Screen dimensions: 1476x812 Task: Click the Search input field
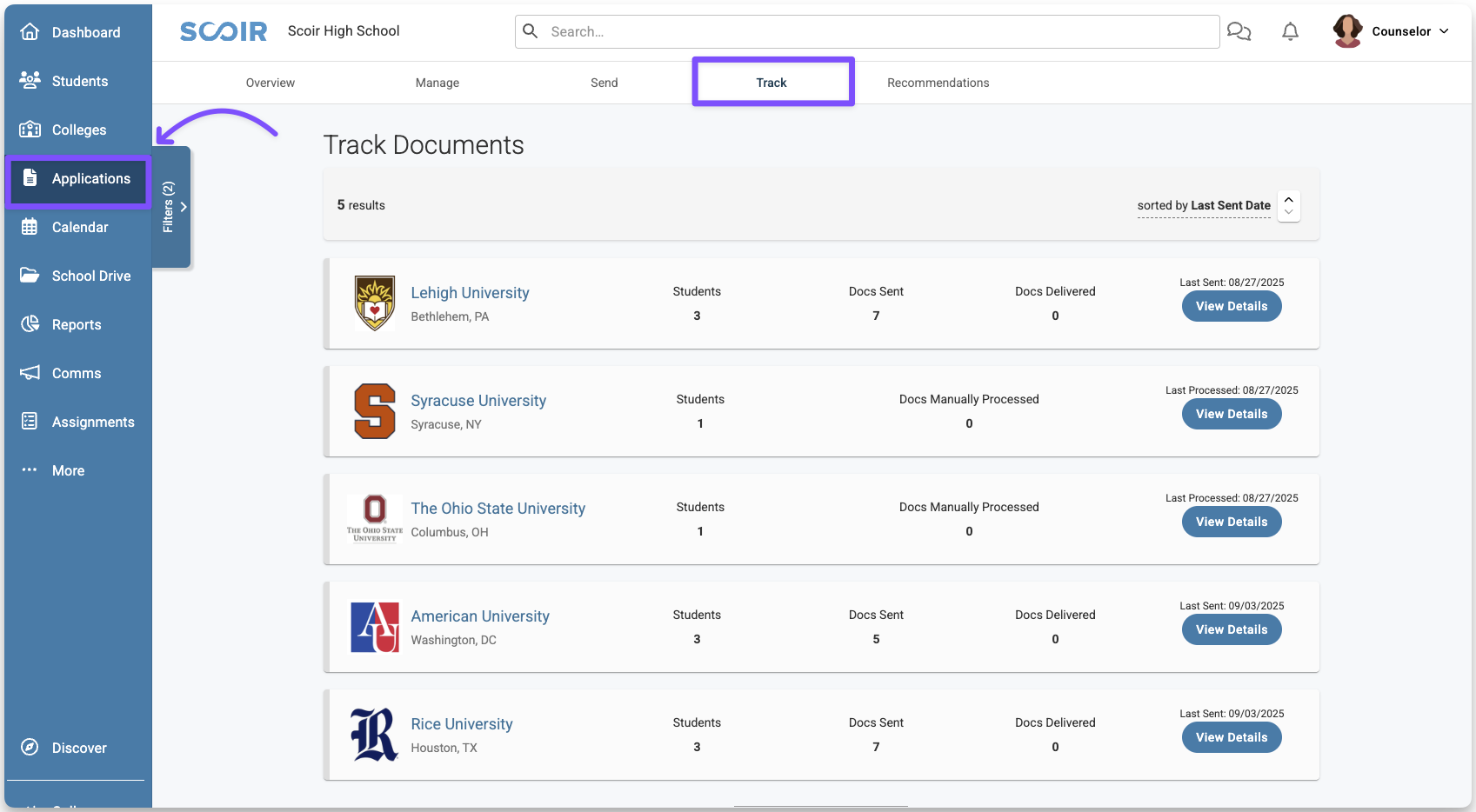[867, 31]
